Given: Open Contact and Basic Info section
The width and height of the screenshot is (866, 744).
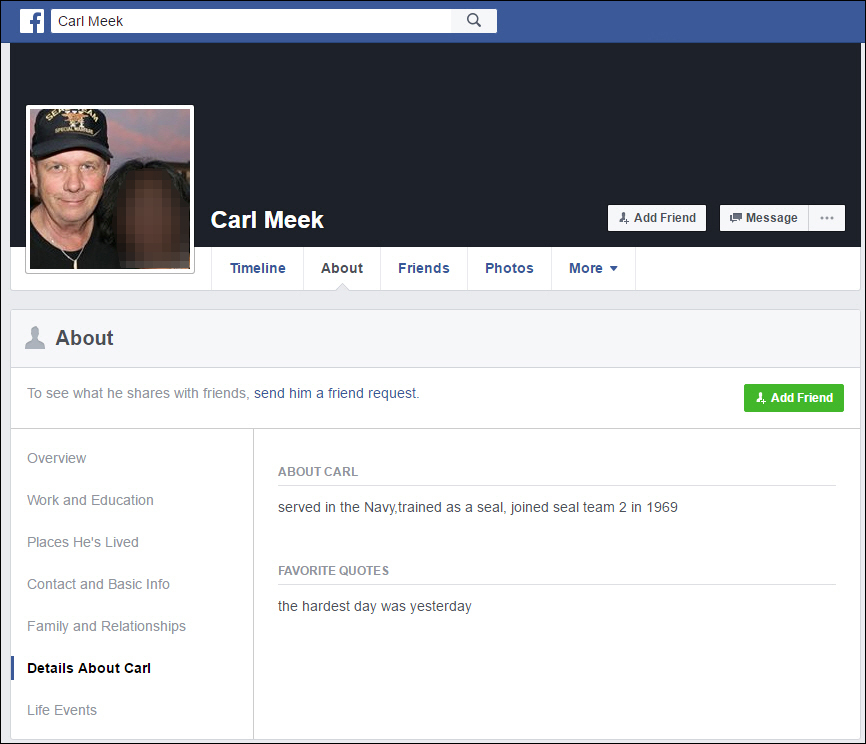Looking at the screenshot, I should [98, 584].
